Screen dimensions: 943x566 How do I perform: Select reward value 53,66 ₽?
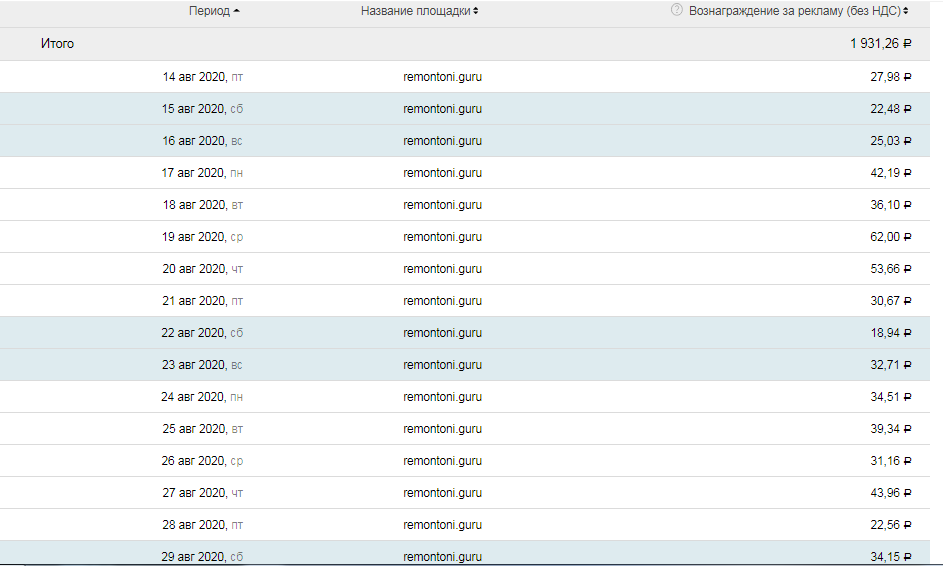[x=891, y=268]
